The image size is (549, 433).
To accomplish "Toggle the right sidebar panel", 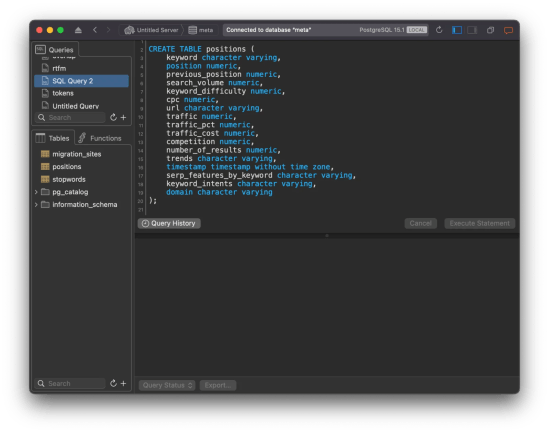I will click(472, 30).
